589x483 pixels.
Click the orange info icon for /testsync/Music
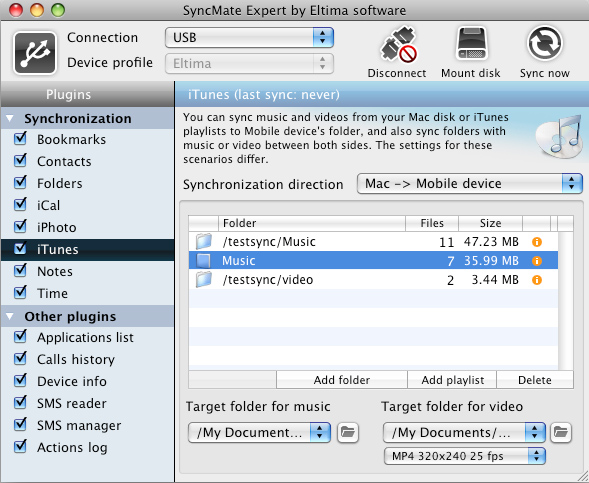[537, 242]
